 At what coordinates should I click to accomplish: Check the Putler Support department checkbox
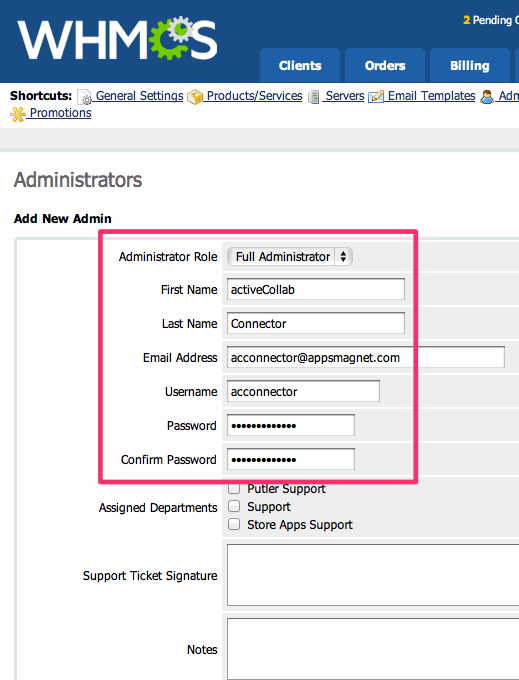point(234,488)
